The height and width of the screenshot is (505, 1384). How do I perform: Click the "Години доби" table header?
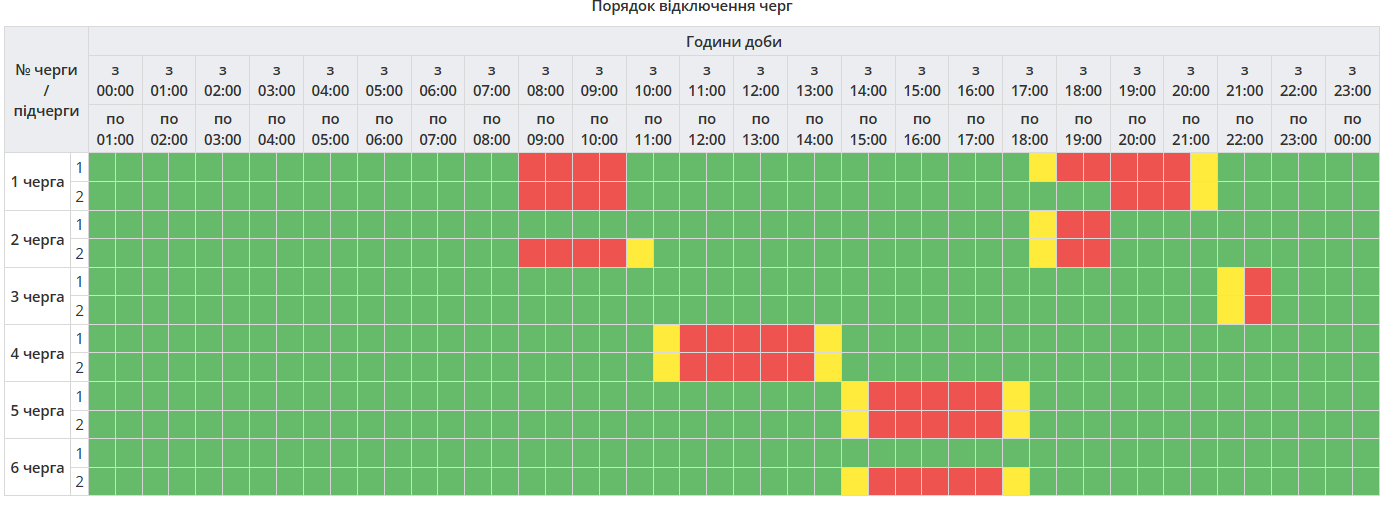pos(733,41)
